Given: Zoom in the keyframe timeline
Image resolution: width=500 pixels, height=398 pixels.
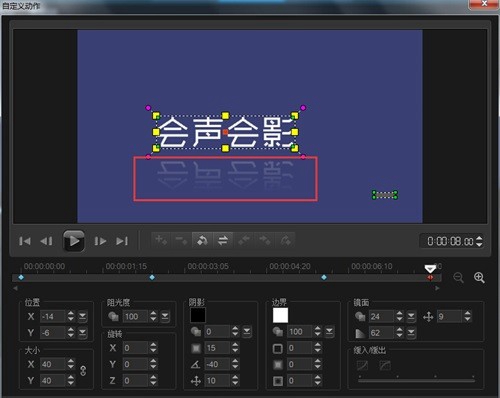Looking at the screenshot, I should (479, 277).
